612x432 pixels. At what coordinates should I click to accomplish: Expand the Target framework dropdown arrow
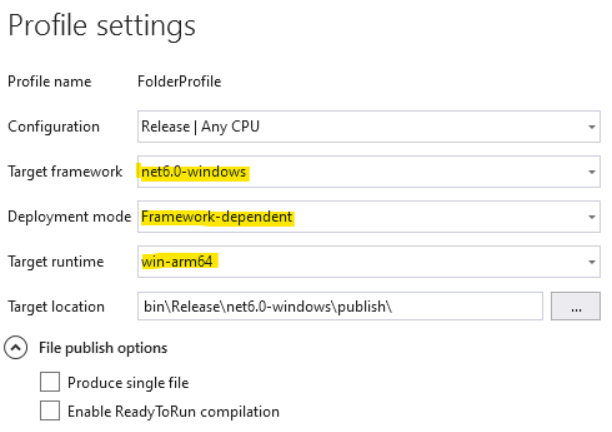pyautogui.click(x=592, y=172)
